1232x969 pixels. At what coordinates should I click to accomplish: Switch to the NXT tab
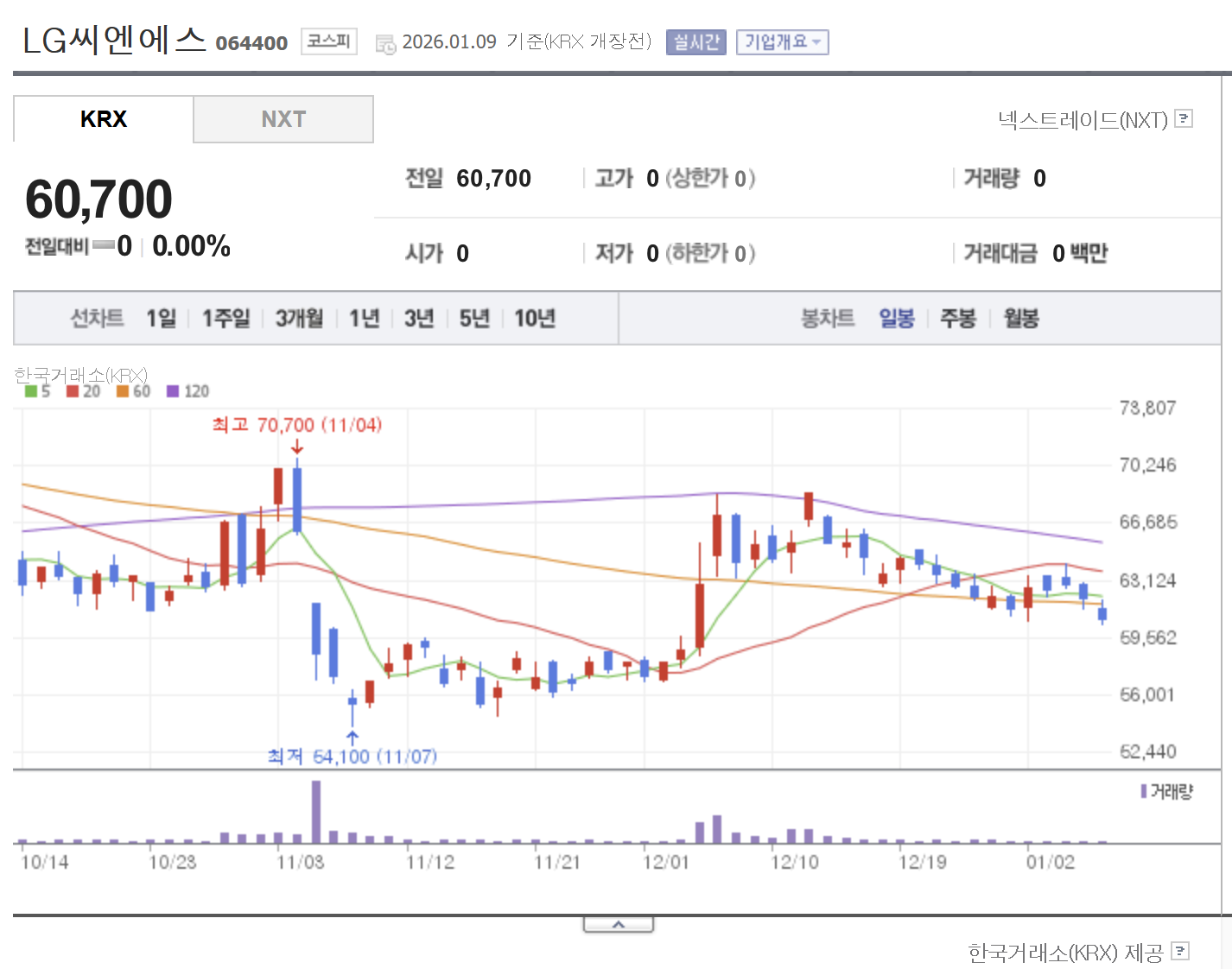coord(283,119)
